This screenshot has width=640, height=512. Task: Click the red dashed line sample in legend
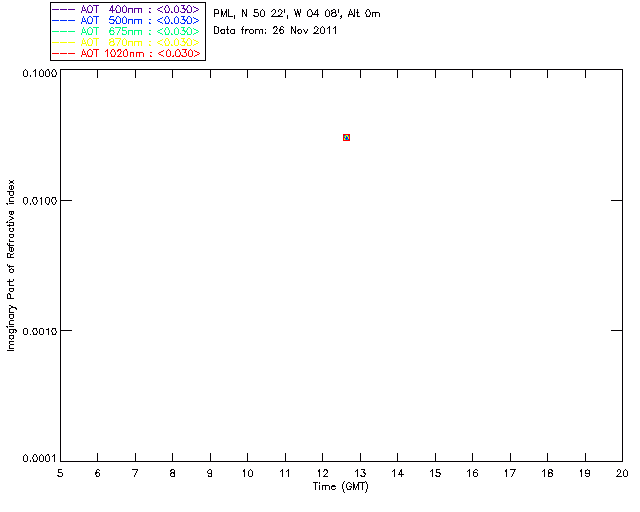63,53
